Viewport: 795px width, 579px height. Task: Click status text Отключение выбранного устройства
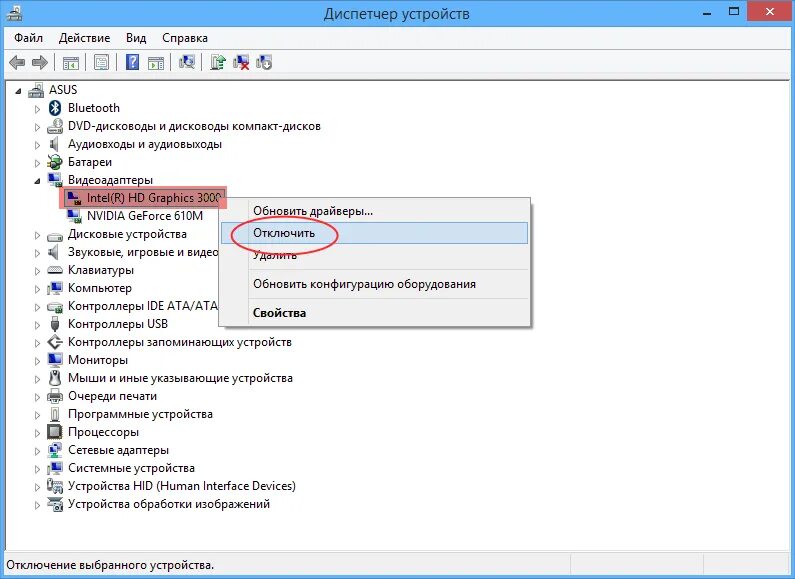point(110,565)
